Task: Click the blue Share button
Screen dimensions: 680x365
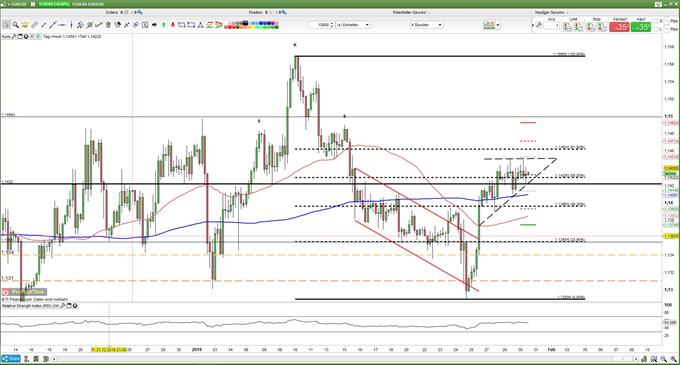Action: (x=11, y=359)
